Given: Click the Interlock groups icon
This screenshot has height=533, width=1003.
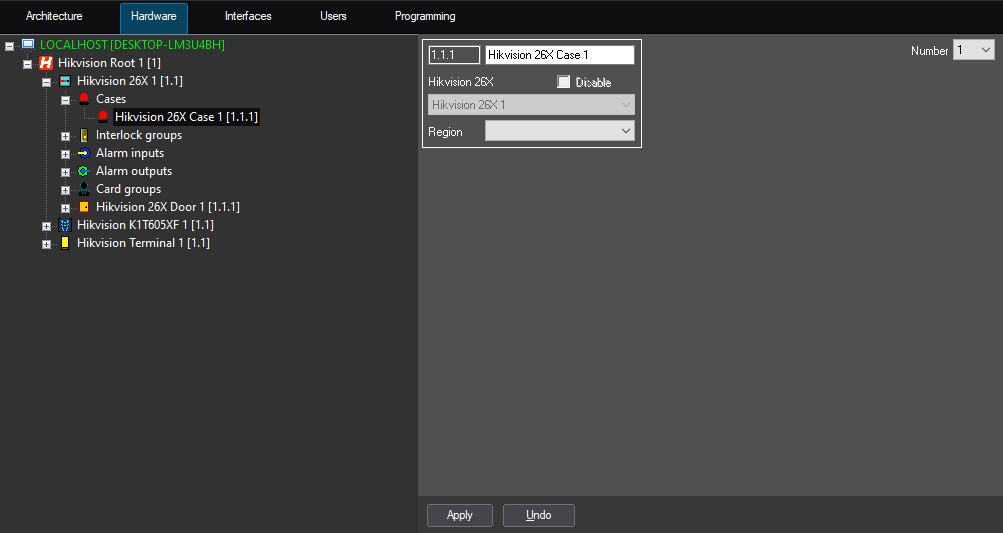Looking at the screenshot, I should click(x=84, y=135).
